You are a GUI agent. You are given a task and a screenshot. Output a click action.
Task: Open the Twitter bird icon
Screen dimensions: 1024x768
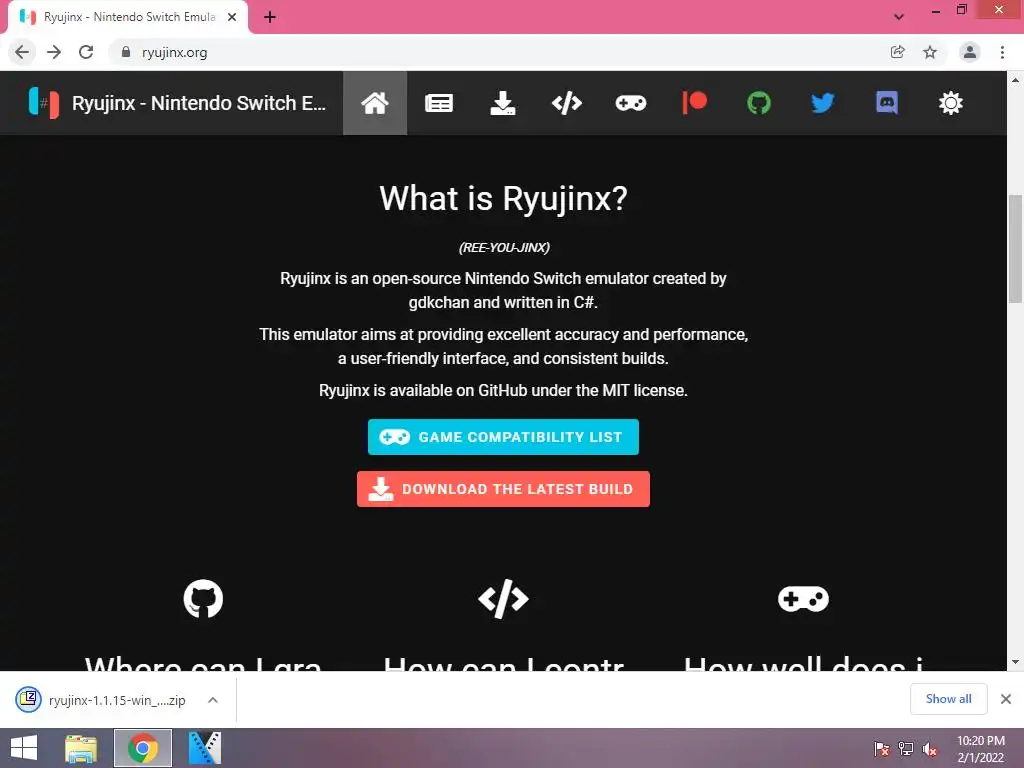pos(823,103)
